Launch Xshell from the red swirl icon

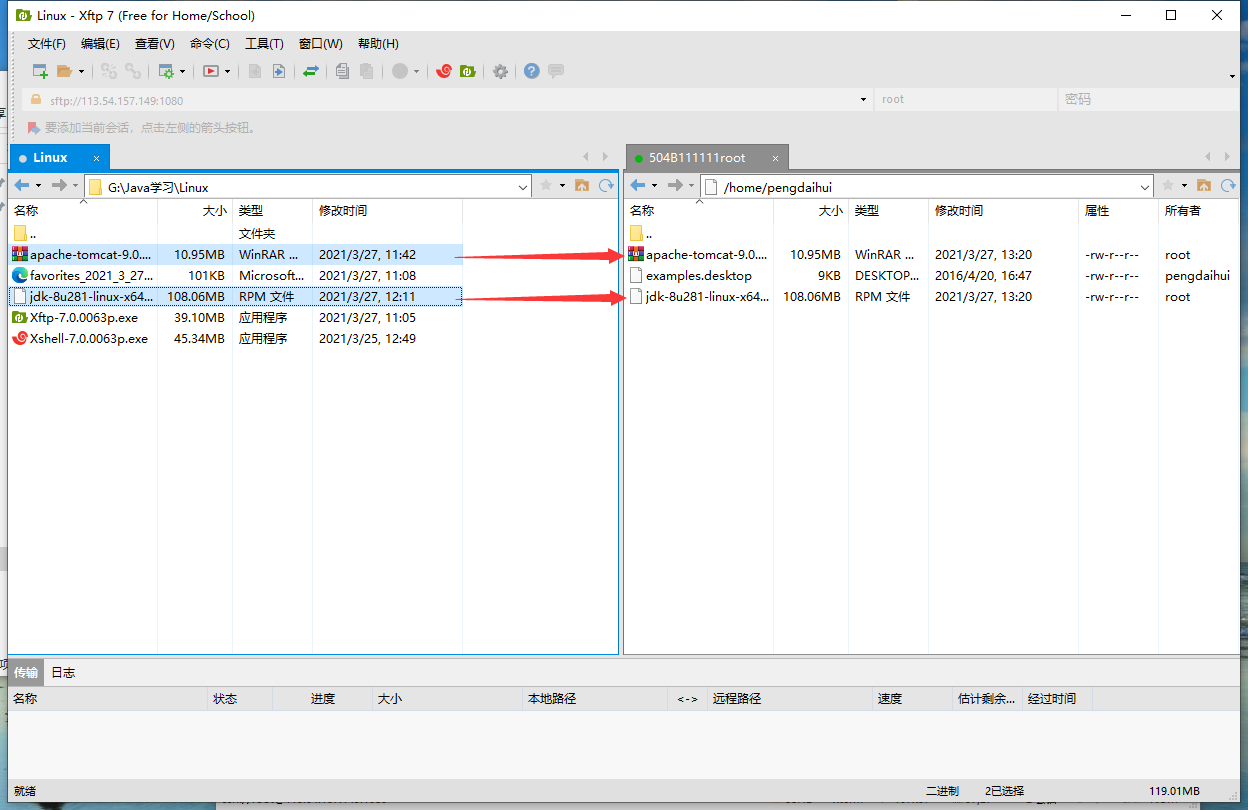coord(443,71)
